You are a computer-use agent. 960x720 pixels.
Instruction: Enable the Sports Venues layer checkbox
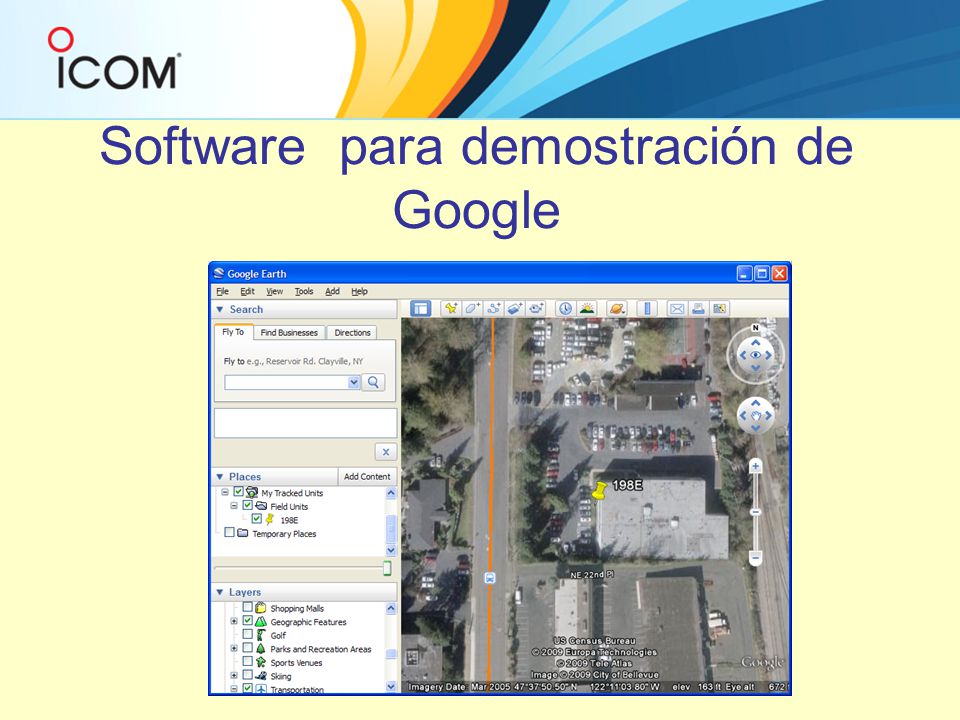[247, 661]
